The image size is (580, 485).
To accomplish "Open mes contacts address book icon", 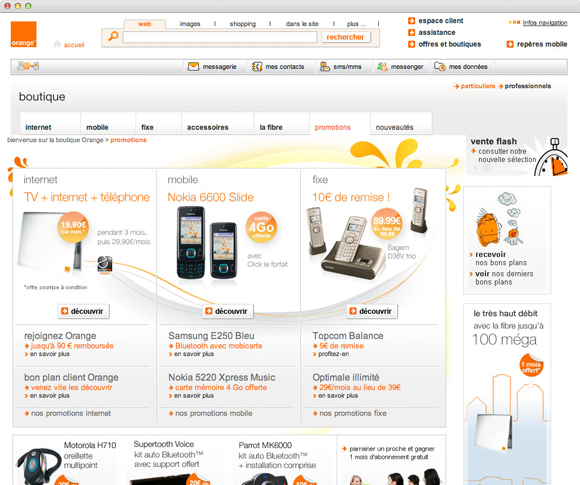I will pos(257,67).
